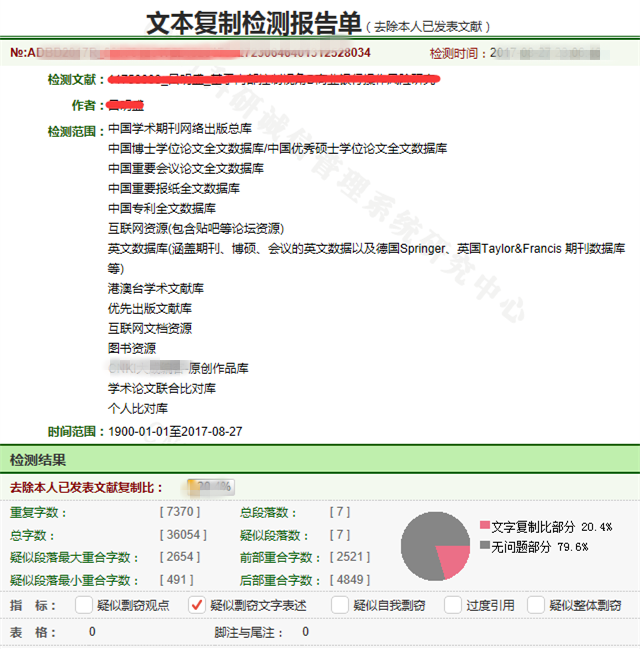
Task: Click 中国学术期刊网络出版总库 entry
Action: click(180, 129)
